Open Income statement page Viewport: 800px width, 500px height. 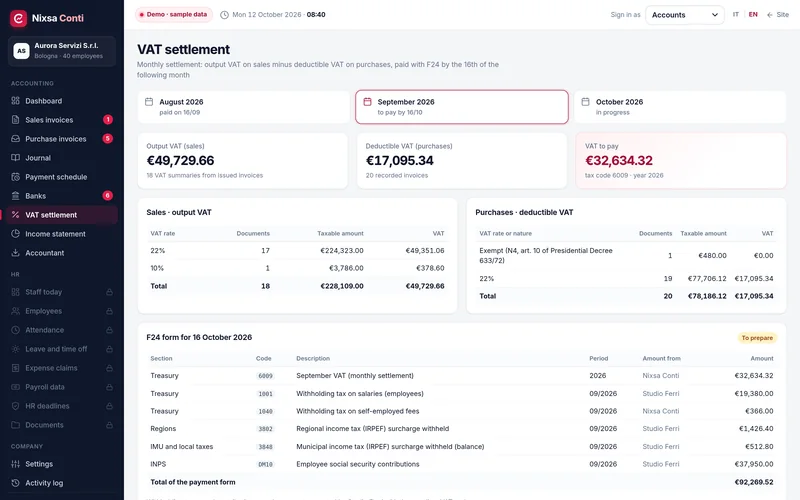click(61, 234)
